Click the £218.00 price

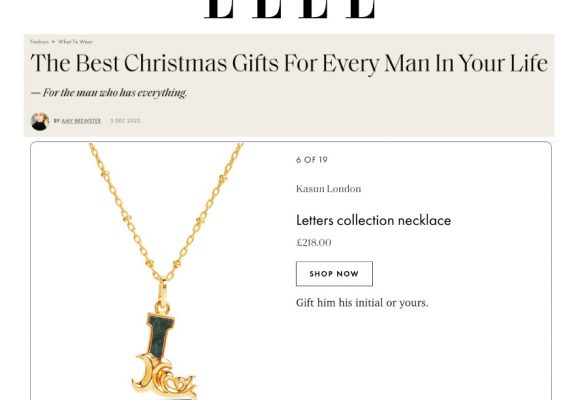314,243
